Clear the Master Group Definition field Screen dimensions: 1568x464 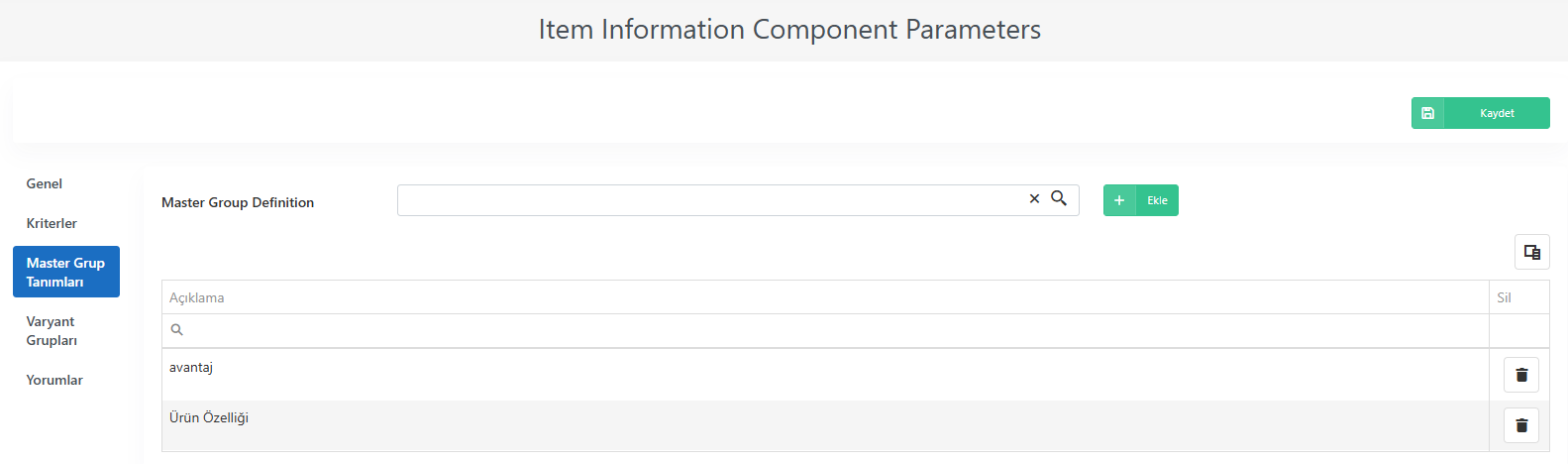(1034, 199)
